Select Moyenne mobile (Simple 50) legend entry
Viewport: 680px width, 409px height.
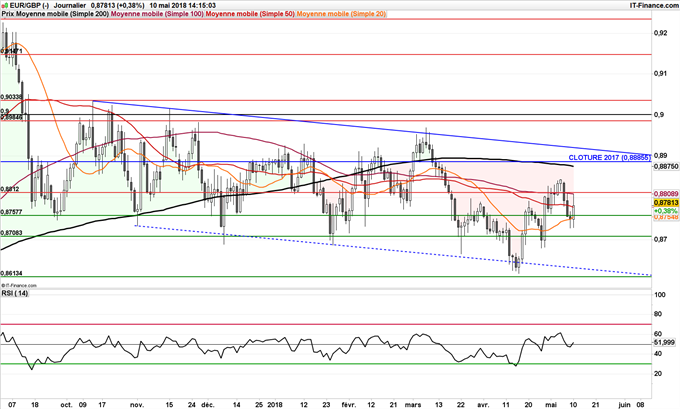click(250, 14)
